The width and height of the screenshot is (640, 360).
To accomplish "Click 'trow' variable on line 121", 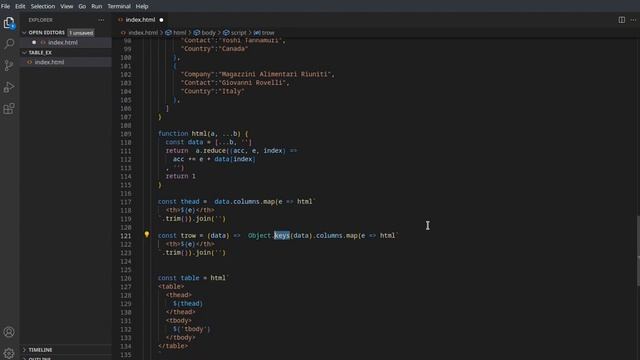I will pos(188,236).
